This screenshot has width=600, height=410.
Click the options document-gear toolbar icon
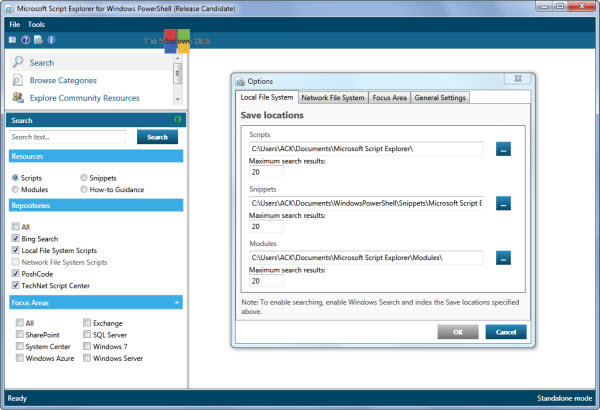[38, 39]
